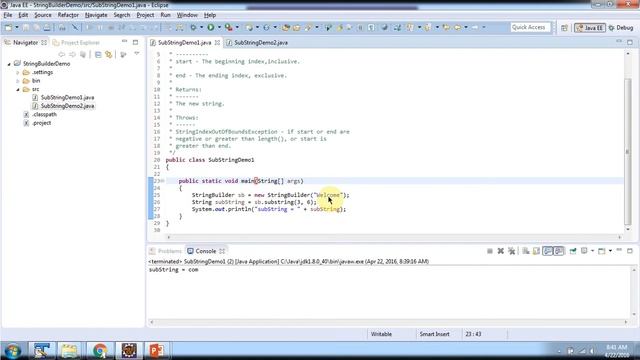Minimize the Navigator view panel
This screenshot has width=640, height=360.
(x=124, y=42)
